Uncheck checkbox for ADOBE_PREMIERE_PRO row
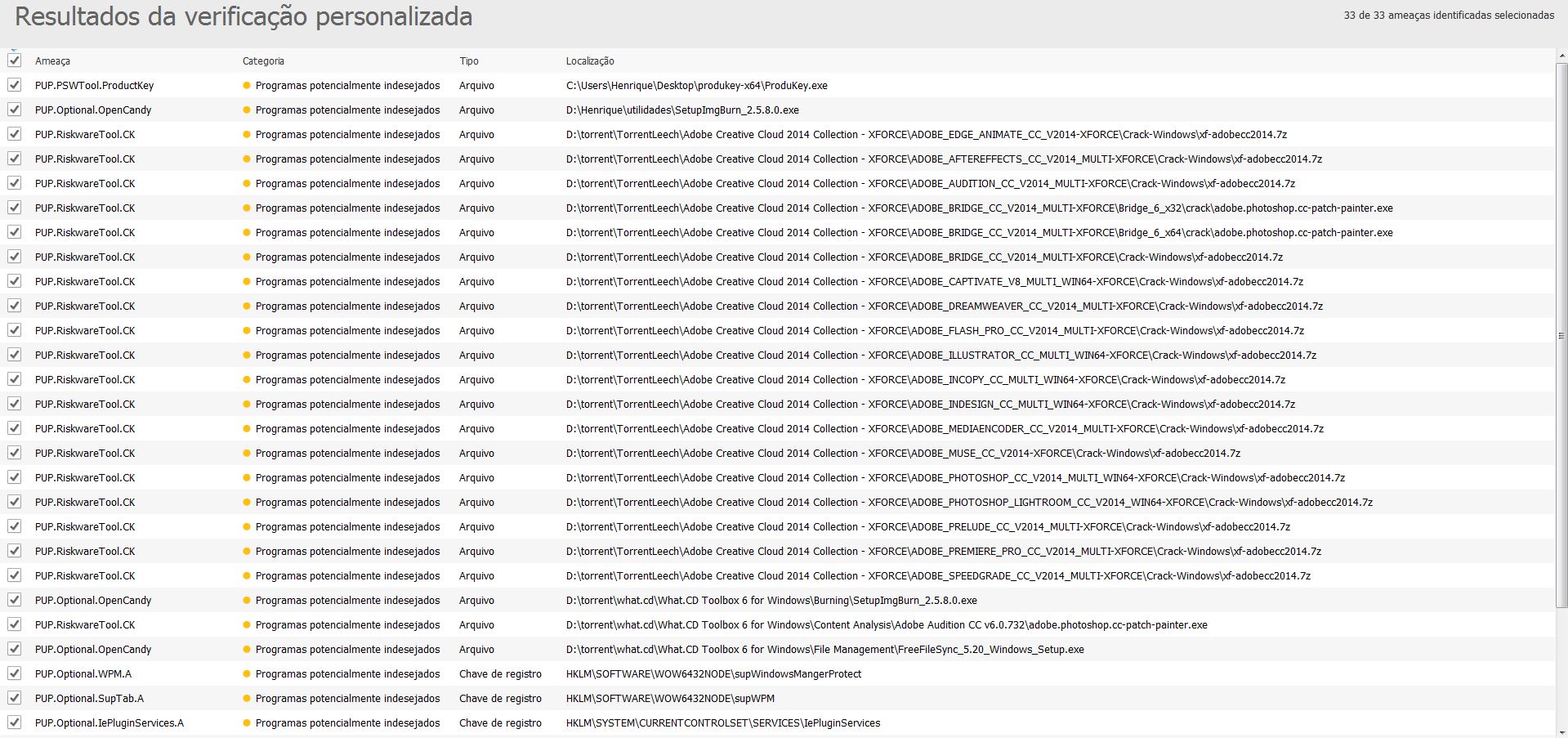The image size is (1568, 738). pos(15,551)
